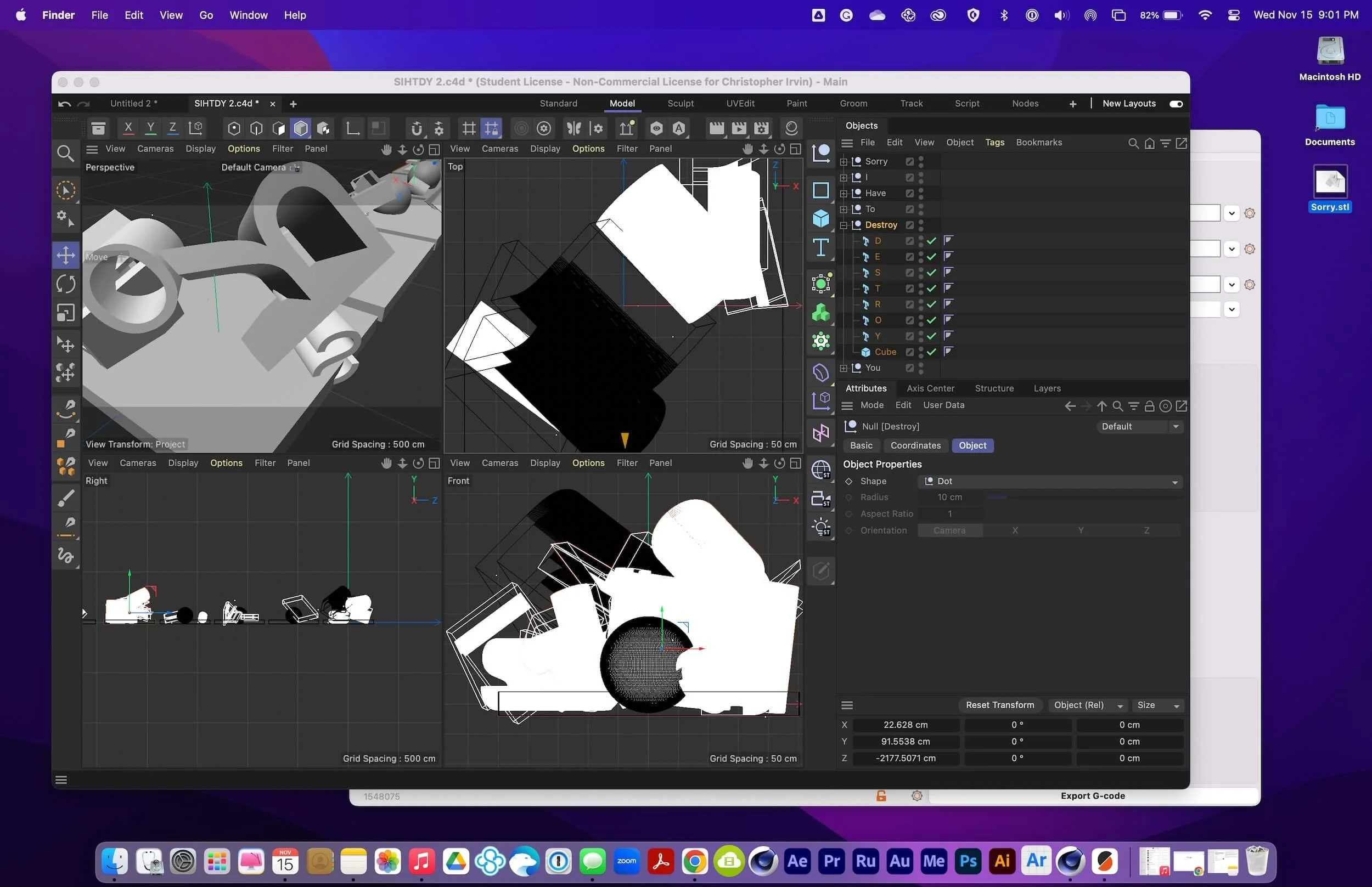Collapse the Destroy null group
Image resolution: width=1372 pixels, height=887 pixels.
(844, 225)
